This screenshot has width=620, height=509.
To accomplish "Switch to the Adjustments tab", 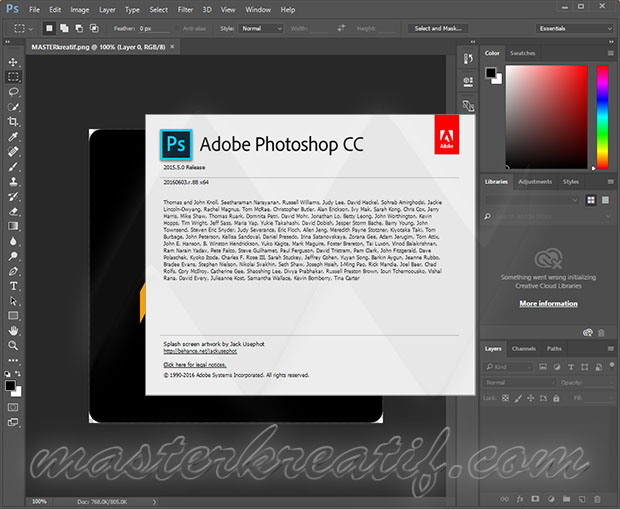I will pyautogui.click(x=535, y=182).
